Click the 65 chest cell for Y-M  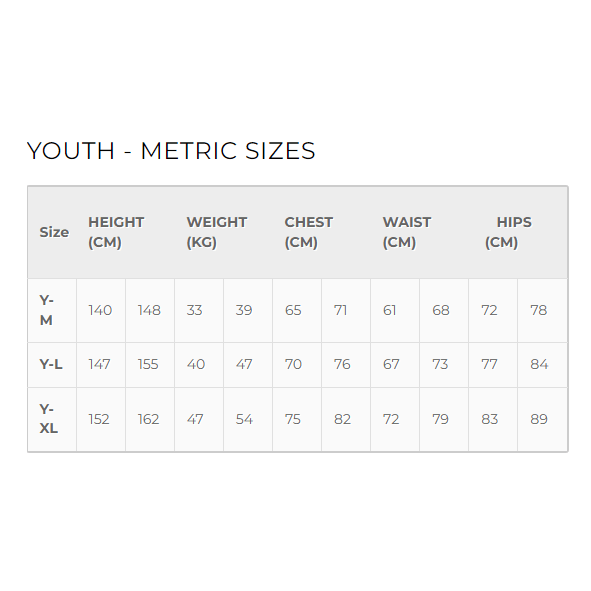[x=293, y=310]
